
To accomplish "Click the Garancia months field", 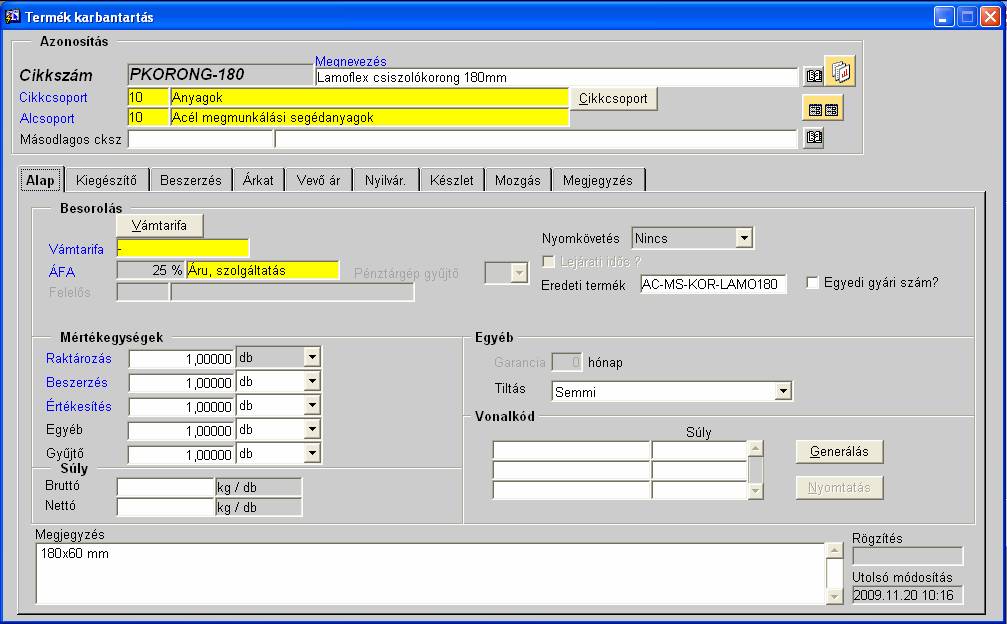I will pyautogui.click(x=567, y=362).
